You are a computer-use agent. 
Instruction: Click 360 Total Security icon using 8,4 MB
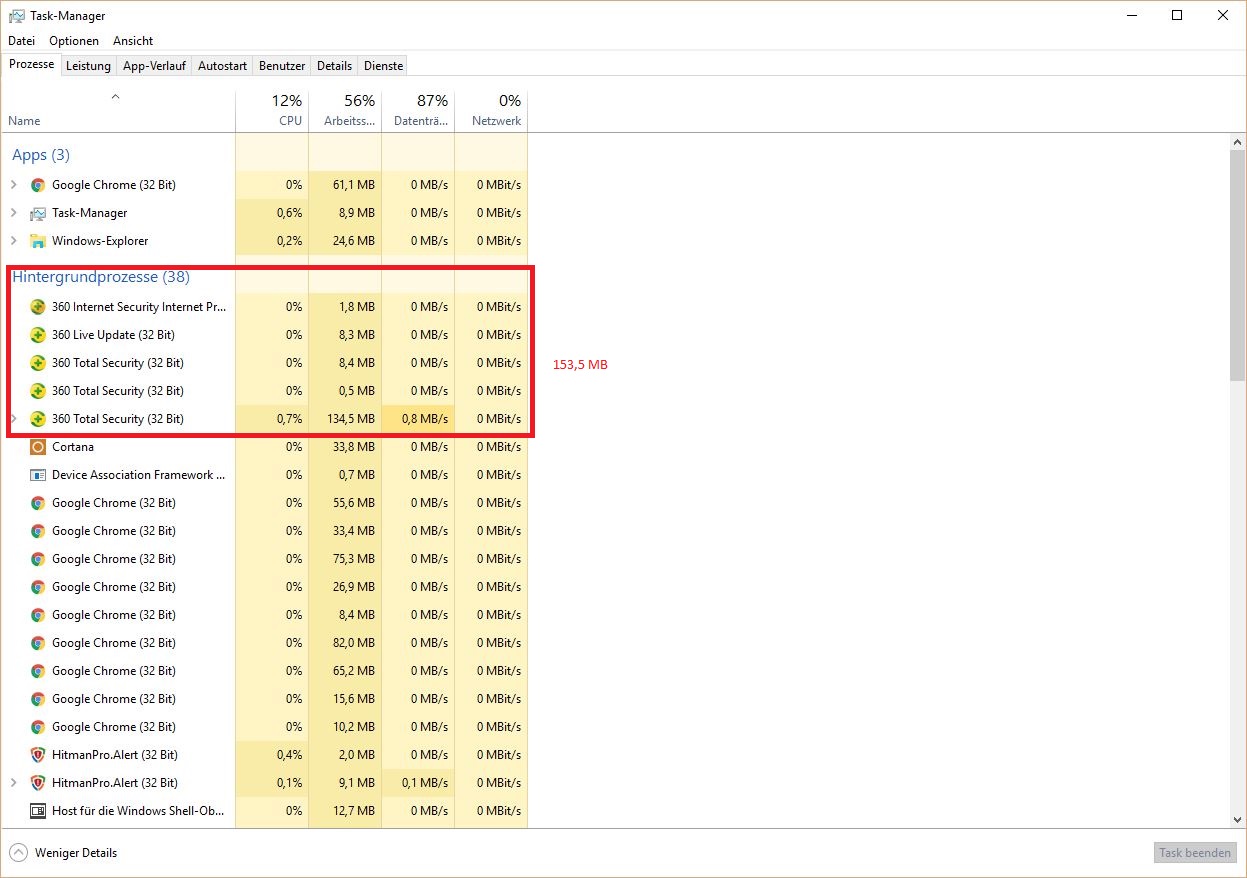coord(38,363)
